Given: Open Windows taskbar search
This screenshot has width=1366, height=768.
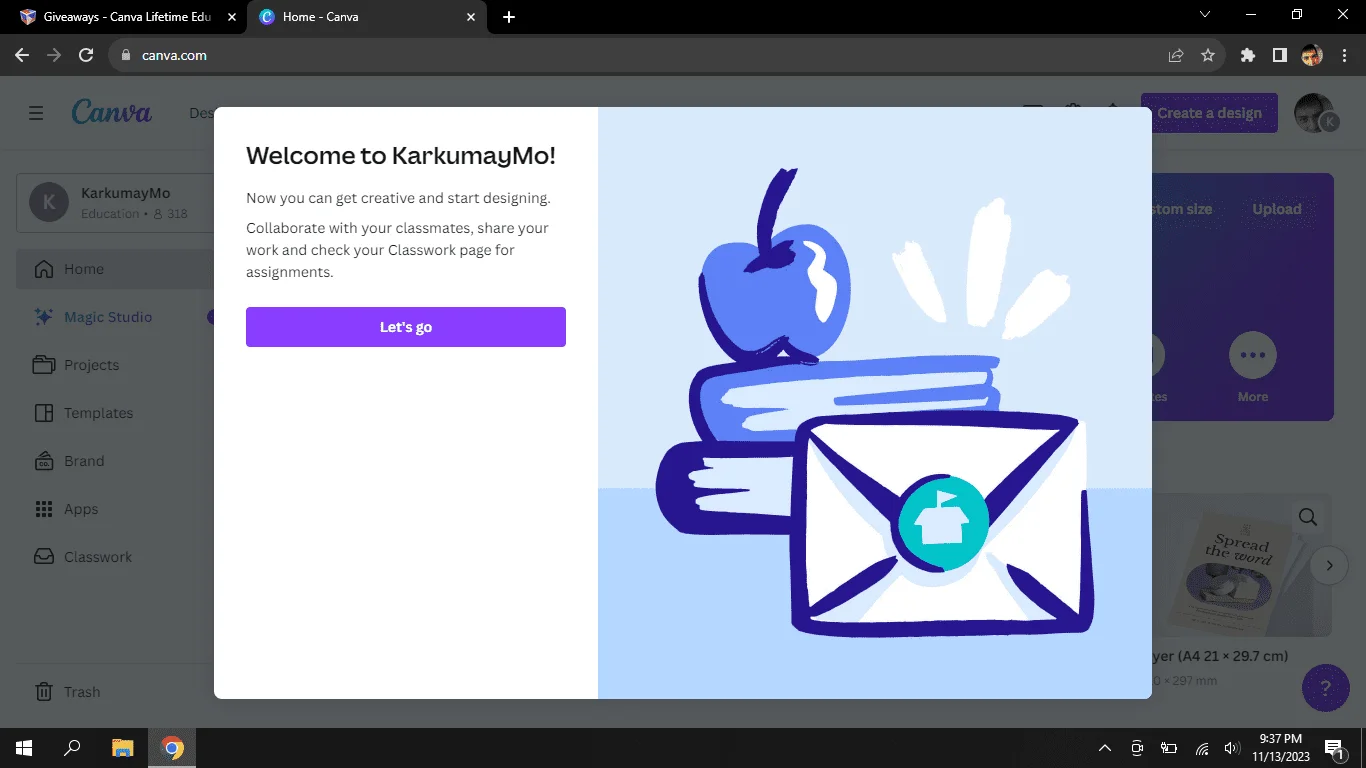Looking at the screenshot, I should click(x=72, y=748).
